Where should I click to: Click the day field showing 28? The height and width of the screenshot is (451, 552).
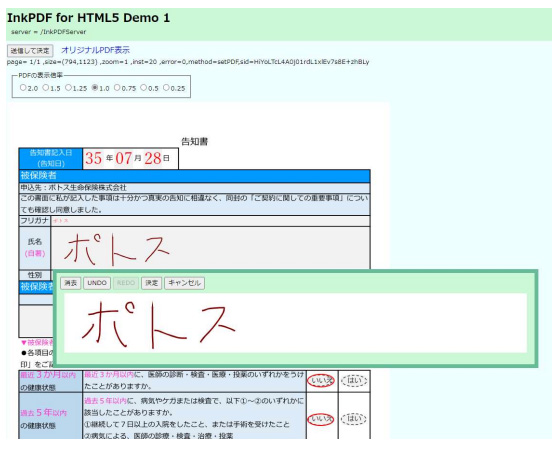coord(153,158)
